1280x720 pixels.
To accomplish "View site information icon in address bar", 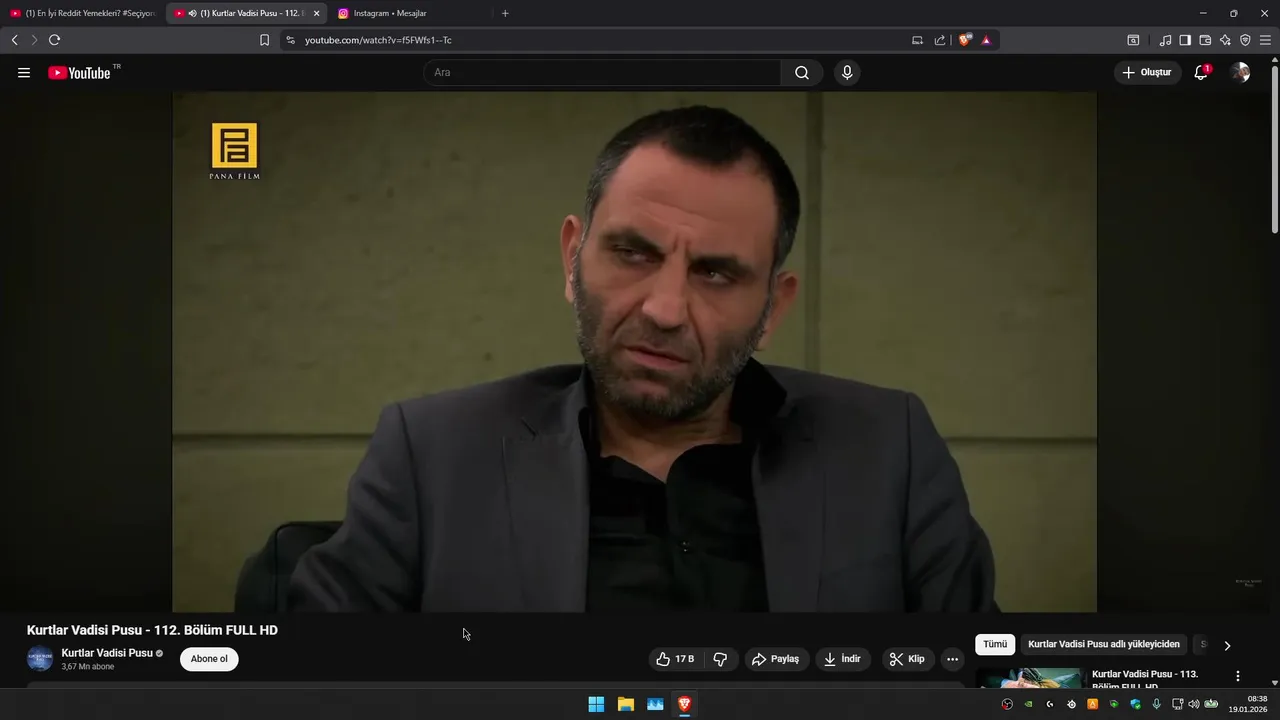I will tap(290, 40).
